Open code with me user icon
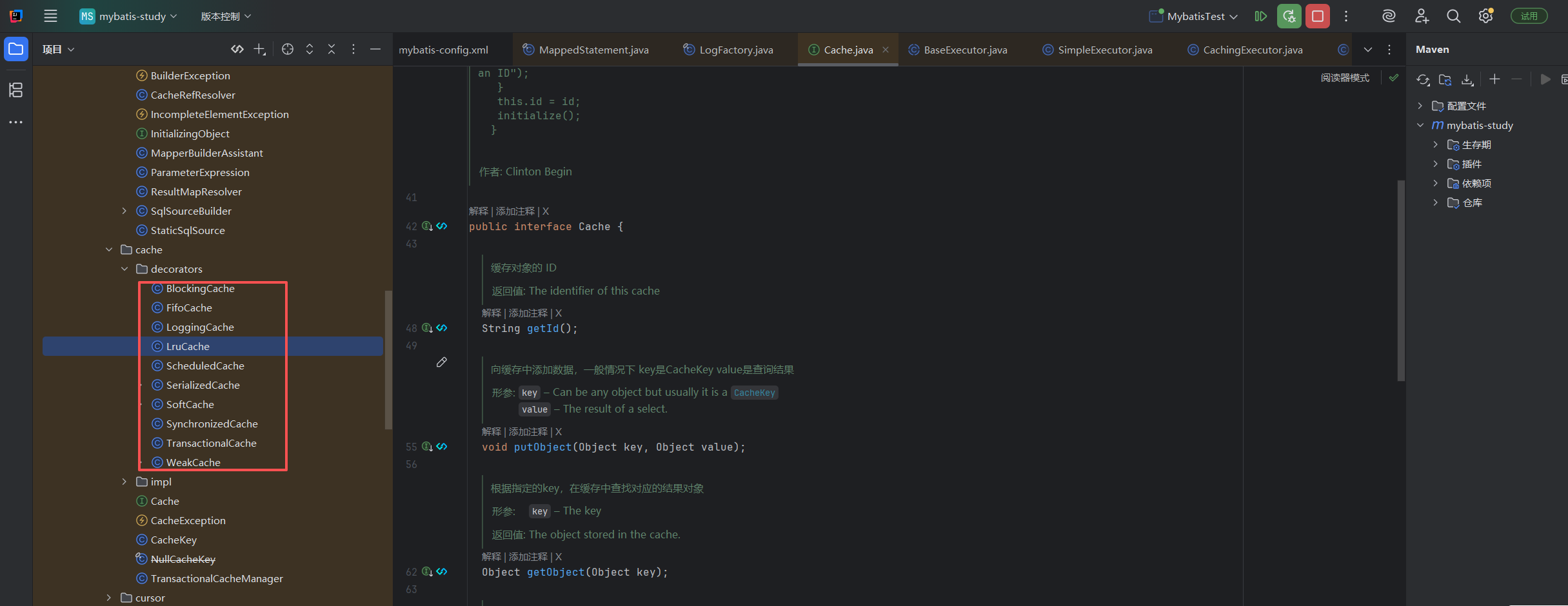 click(1422, 16)
